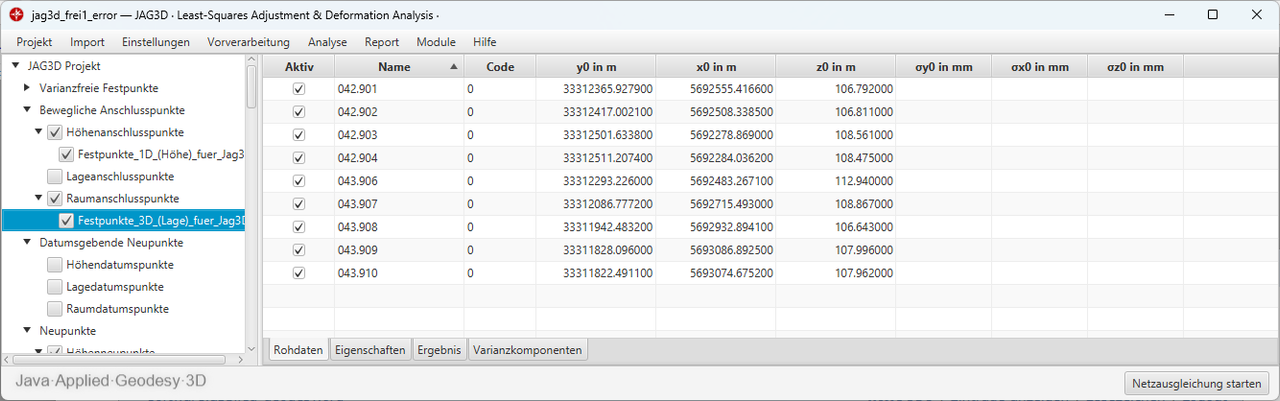Sort table by z0 in m header
1280x401 pixels.
pyautogui.click(x=836, y=67)
